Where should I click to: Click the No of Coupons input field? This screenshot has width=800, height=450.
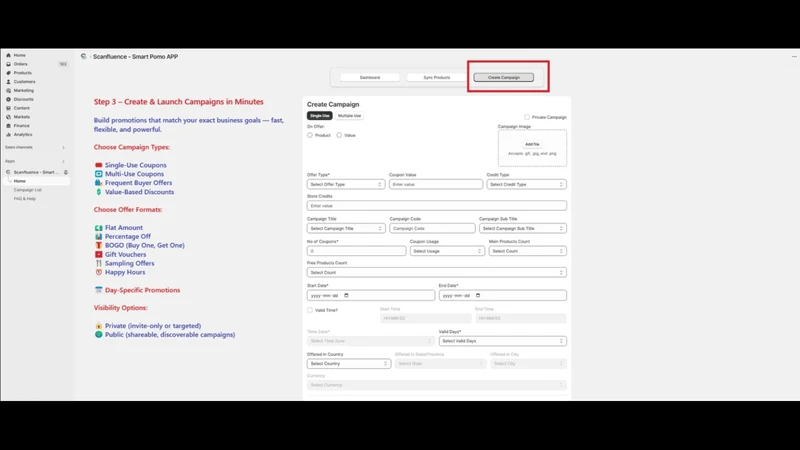coord(356,251)
